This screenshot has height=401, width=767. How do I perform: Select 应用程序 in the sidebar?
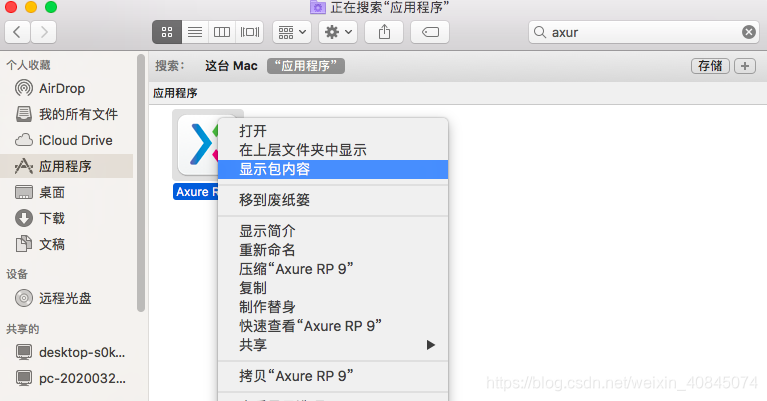(67, 166)
